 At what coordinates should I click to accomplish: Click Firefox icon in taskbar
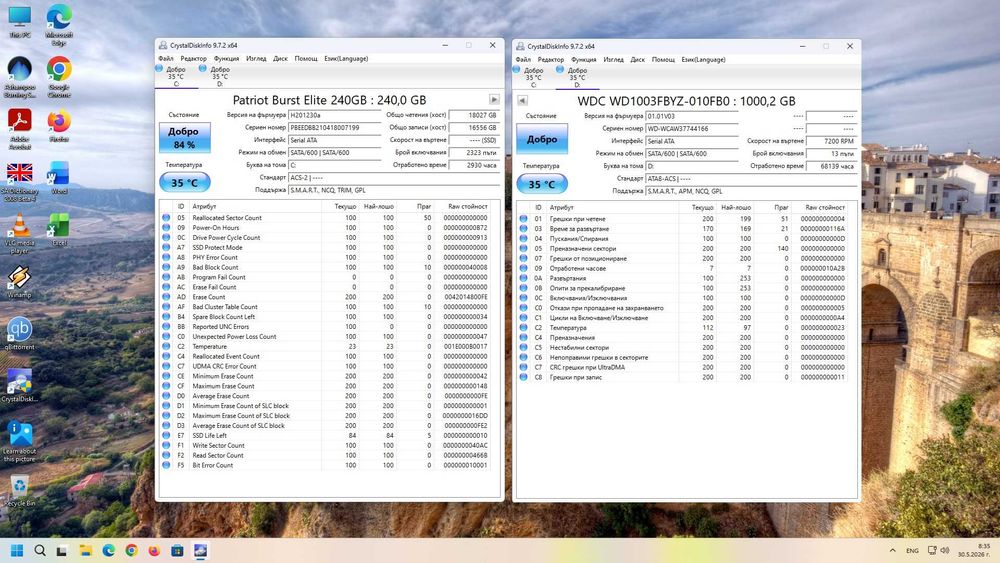pyautogui.click(x=154, y=550)
